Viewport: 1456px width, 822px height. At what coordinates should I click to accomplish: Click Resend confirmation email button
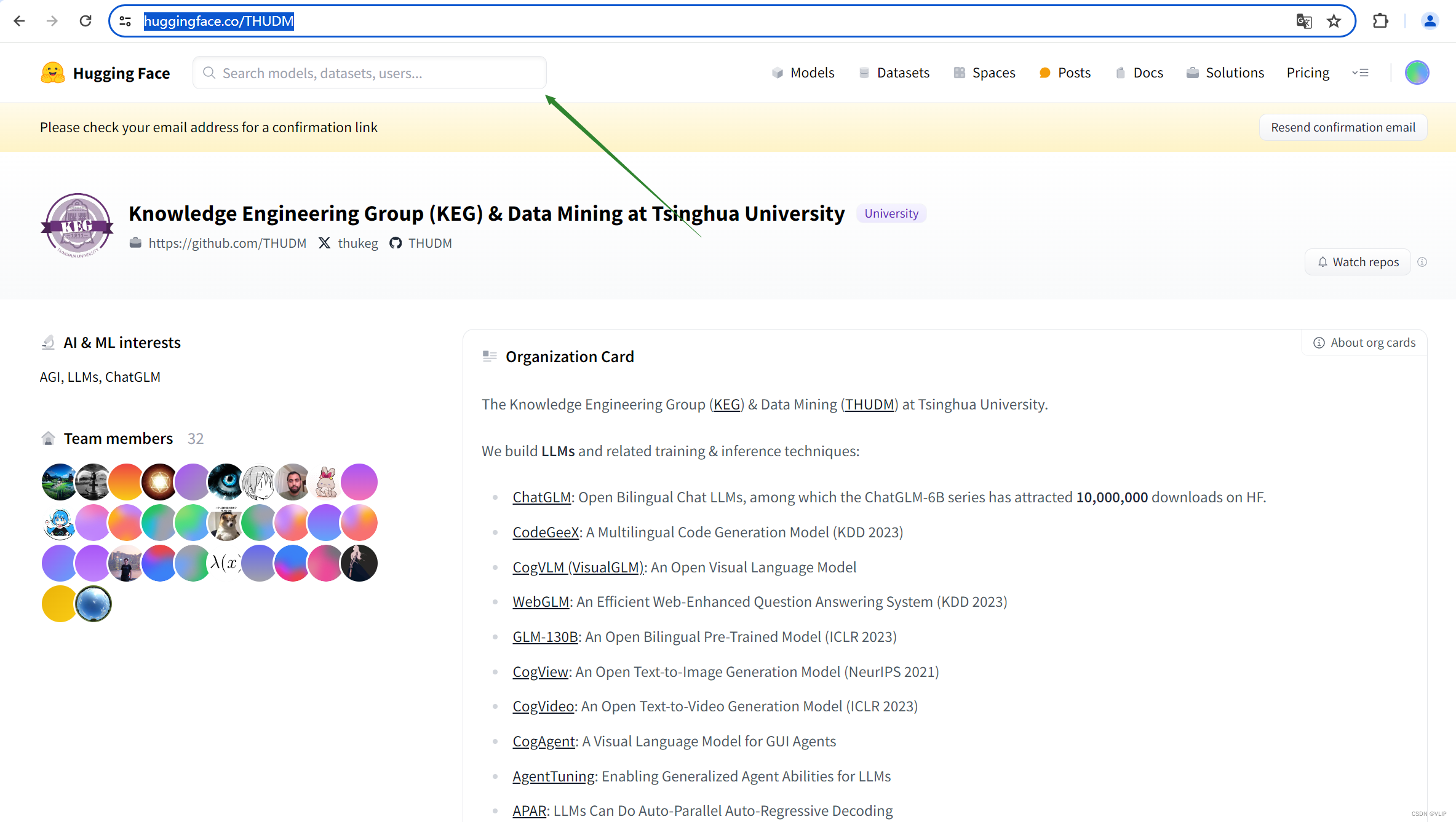1343,127
